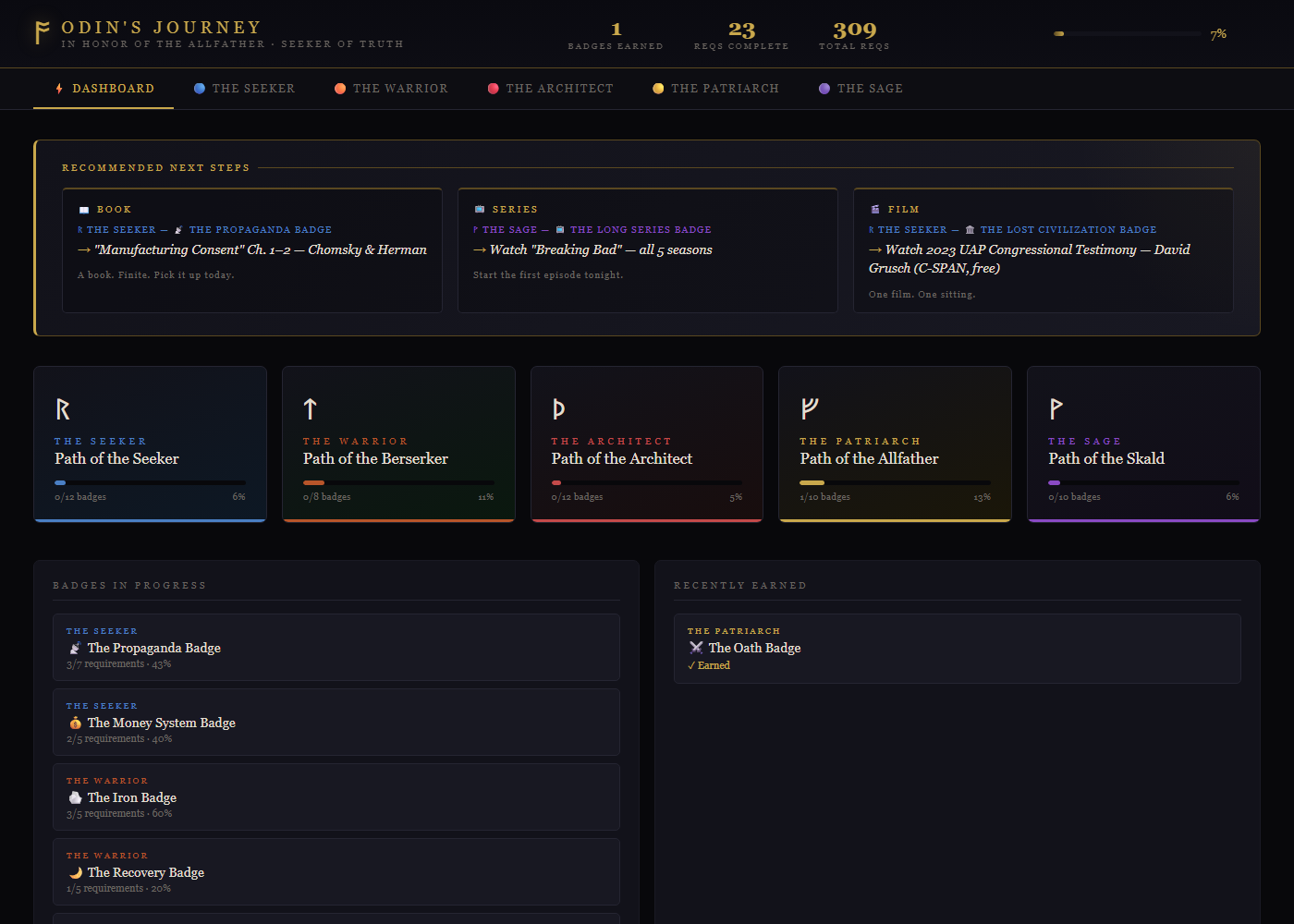Click the film icon on the Film recommendation
The height and width of the screenshot is (924, 1294).
coord(875,210)
